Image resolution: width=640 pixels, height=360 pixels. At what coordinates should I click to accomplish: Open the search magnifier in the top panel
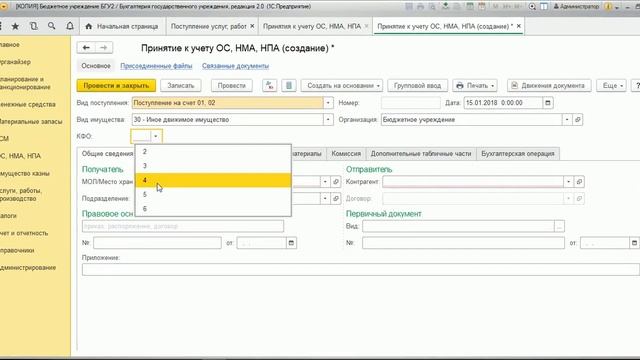51,26
